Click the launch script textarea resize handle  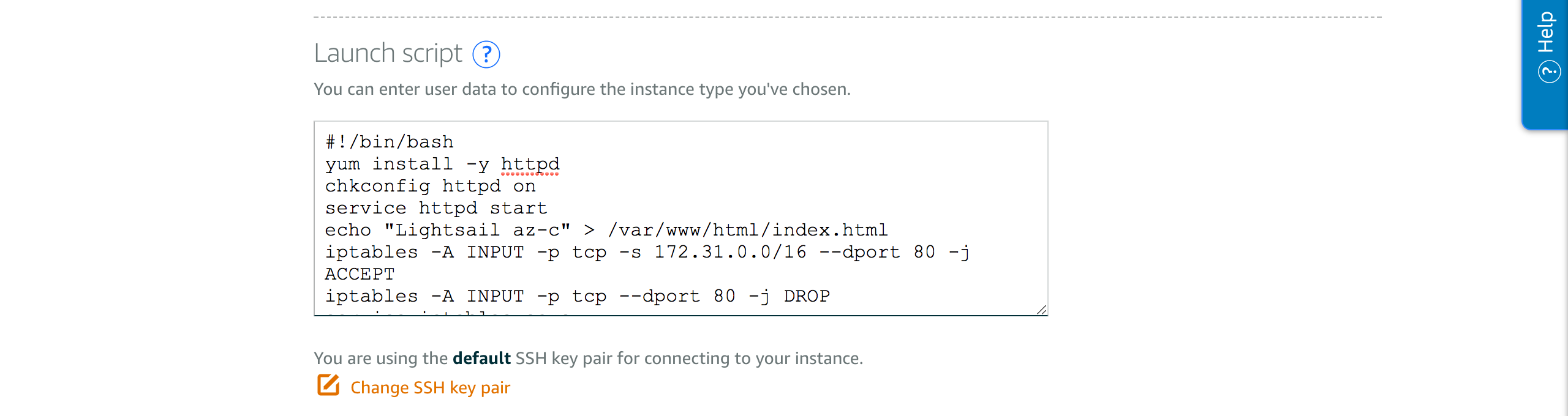point(1041,310)
